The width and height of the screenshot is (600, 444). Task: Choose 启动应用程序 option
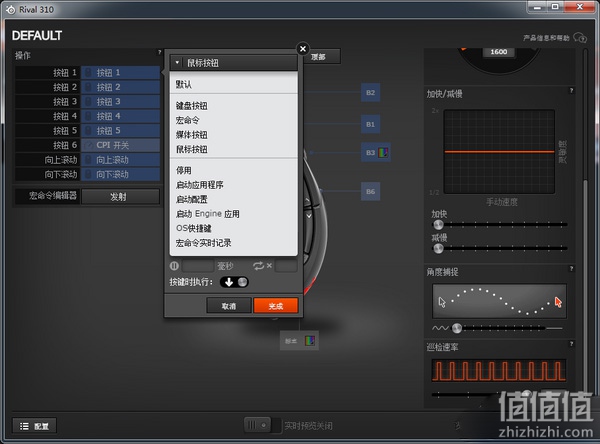(x=199, y=185)
